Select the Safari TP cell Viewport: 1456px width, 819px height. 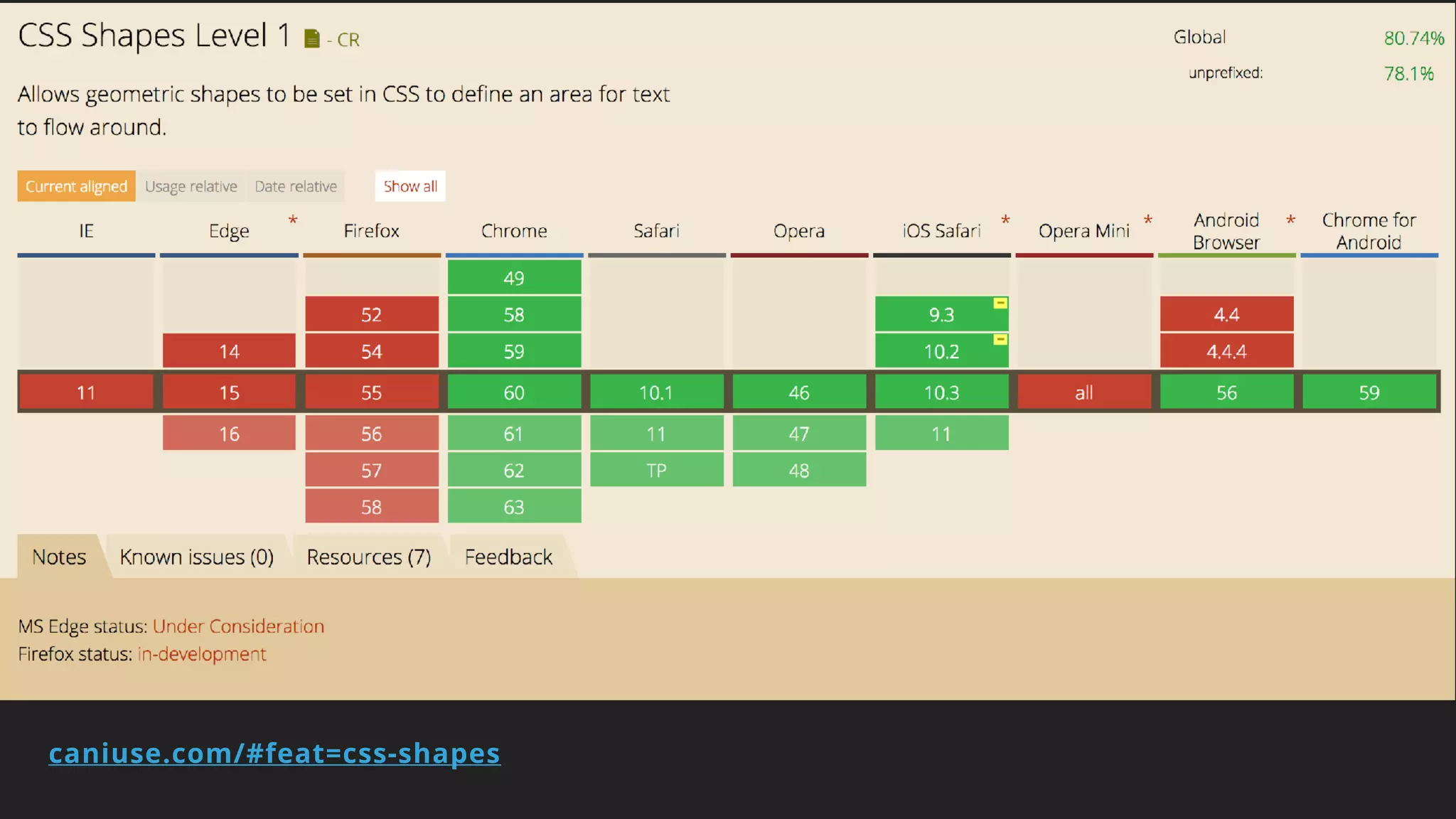coord(657,470)
